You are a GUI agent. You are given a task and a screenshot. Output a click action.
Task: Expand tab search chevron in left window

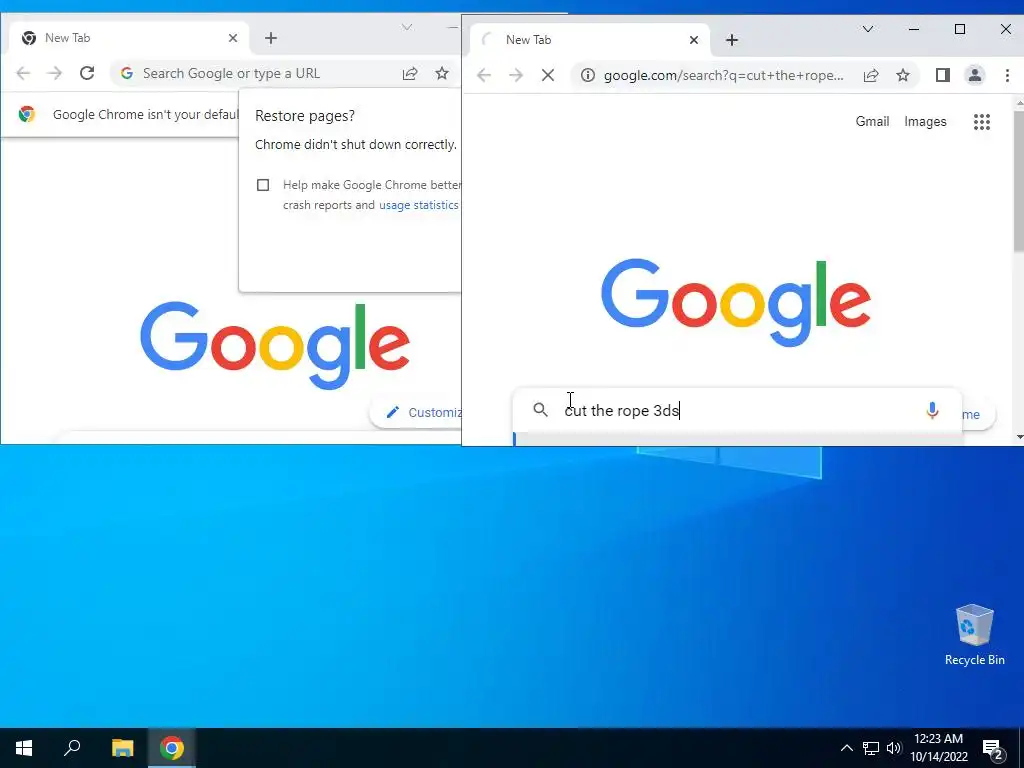pyautogui.click(x=407, y=27)
